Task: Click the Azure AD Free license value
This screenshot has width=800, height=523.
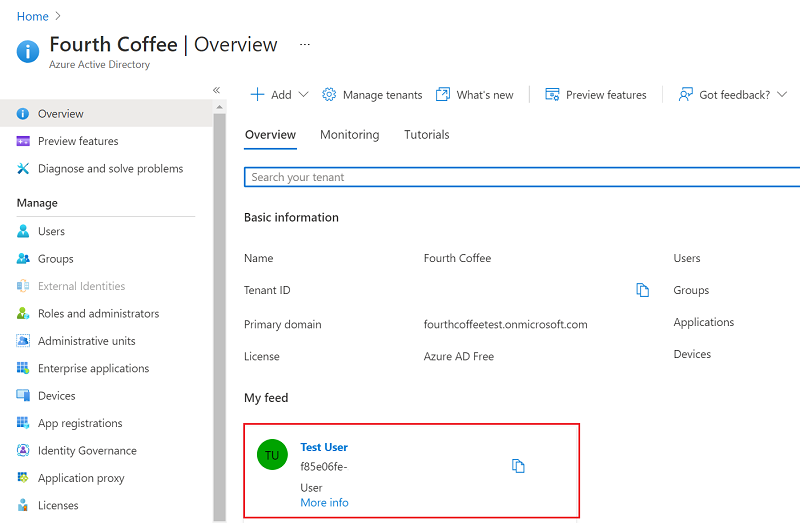Action: (459, 356)
